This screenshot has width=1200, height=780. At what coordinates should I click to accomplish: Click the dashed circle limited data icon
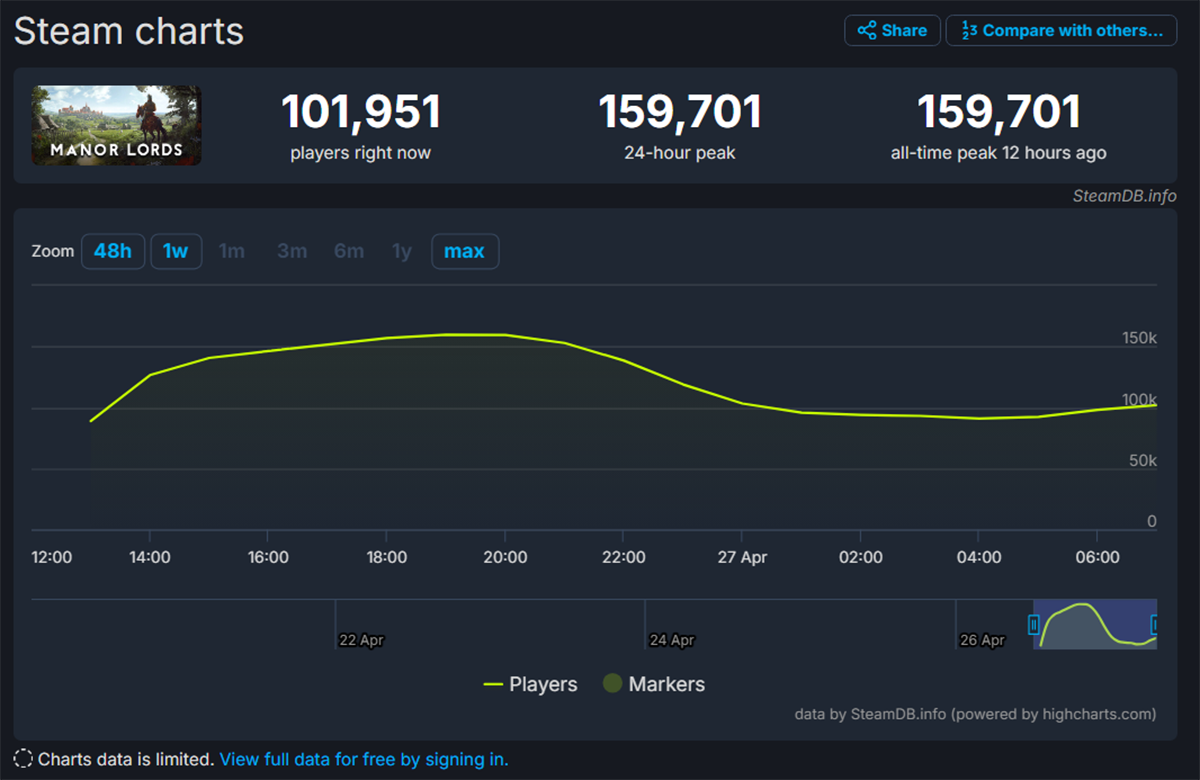tap(23, 759)
